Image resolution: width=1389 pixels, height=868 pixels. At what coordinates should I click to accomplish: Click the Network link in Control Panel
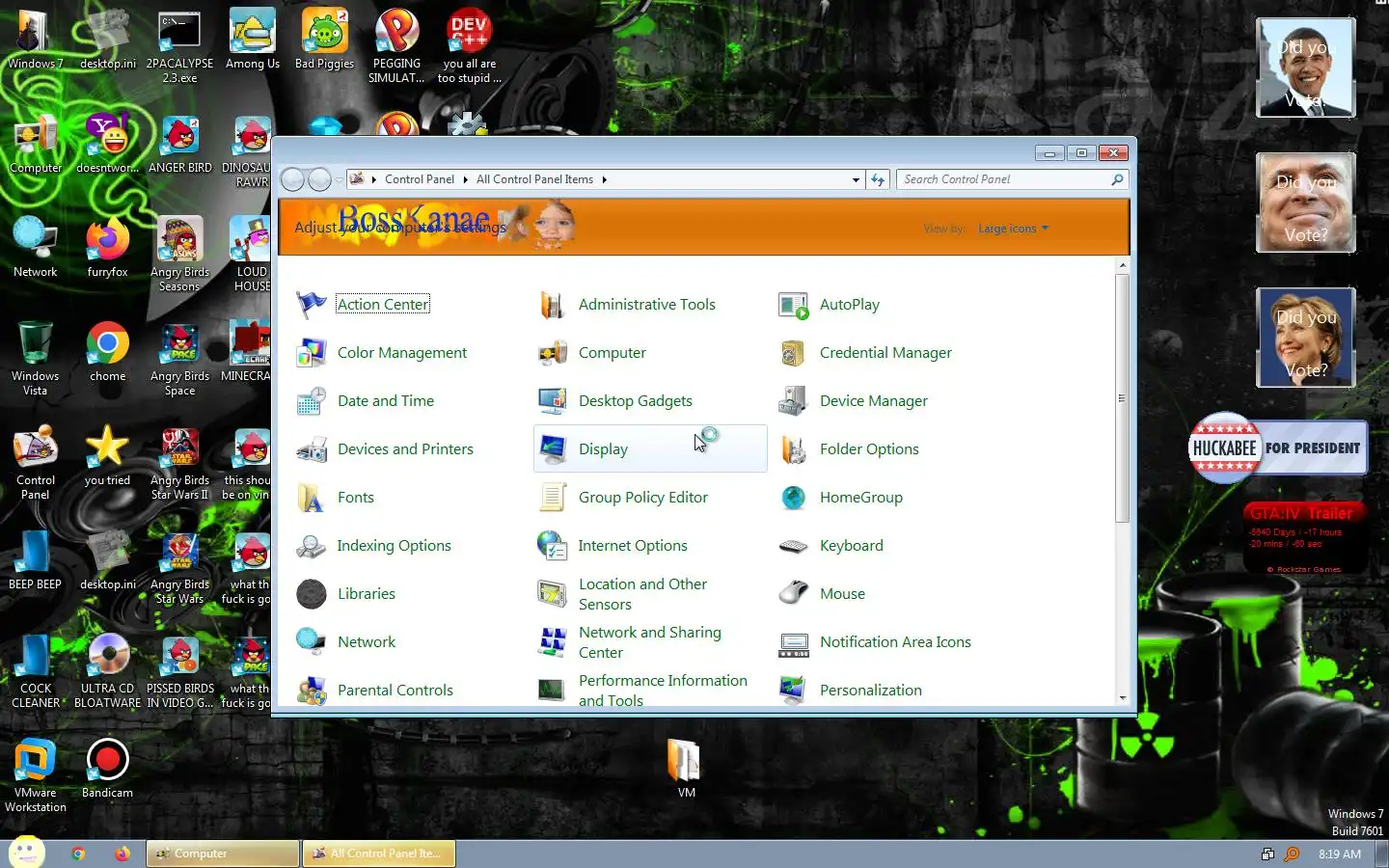[x=367, y=642]
